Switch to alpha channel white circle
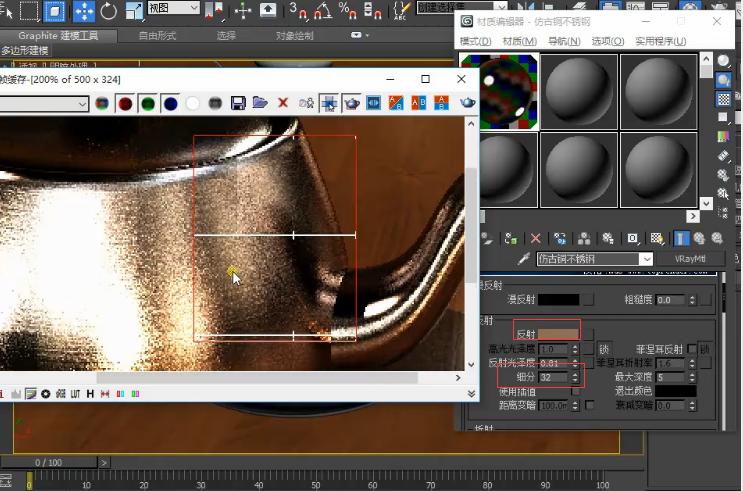Image resolution: width=743 pixels, height=491 pixels. click(192, 103)
